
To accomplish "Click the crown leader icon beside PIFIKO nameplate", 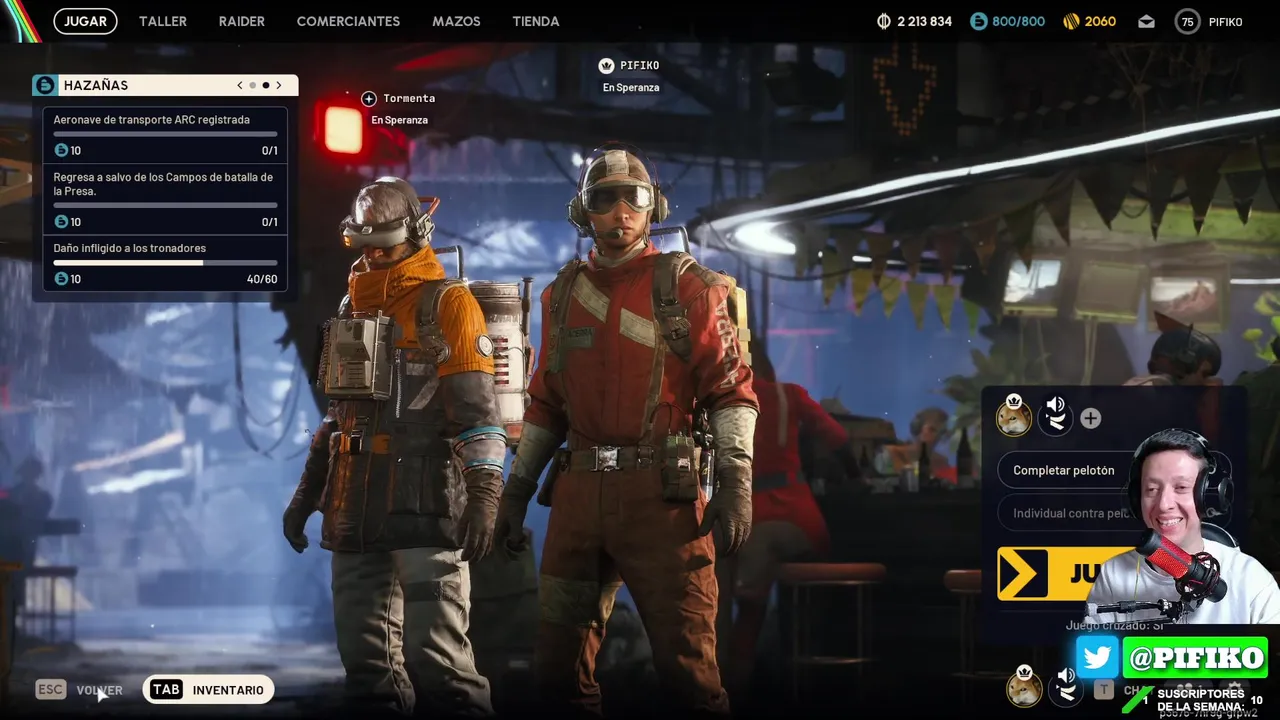I will pyautogui.click(x=606, y=65).
